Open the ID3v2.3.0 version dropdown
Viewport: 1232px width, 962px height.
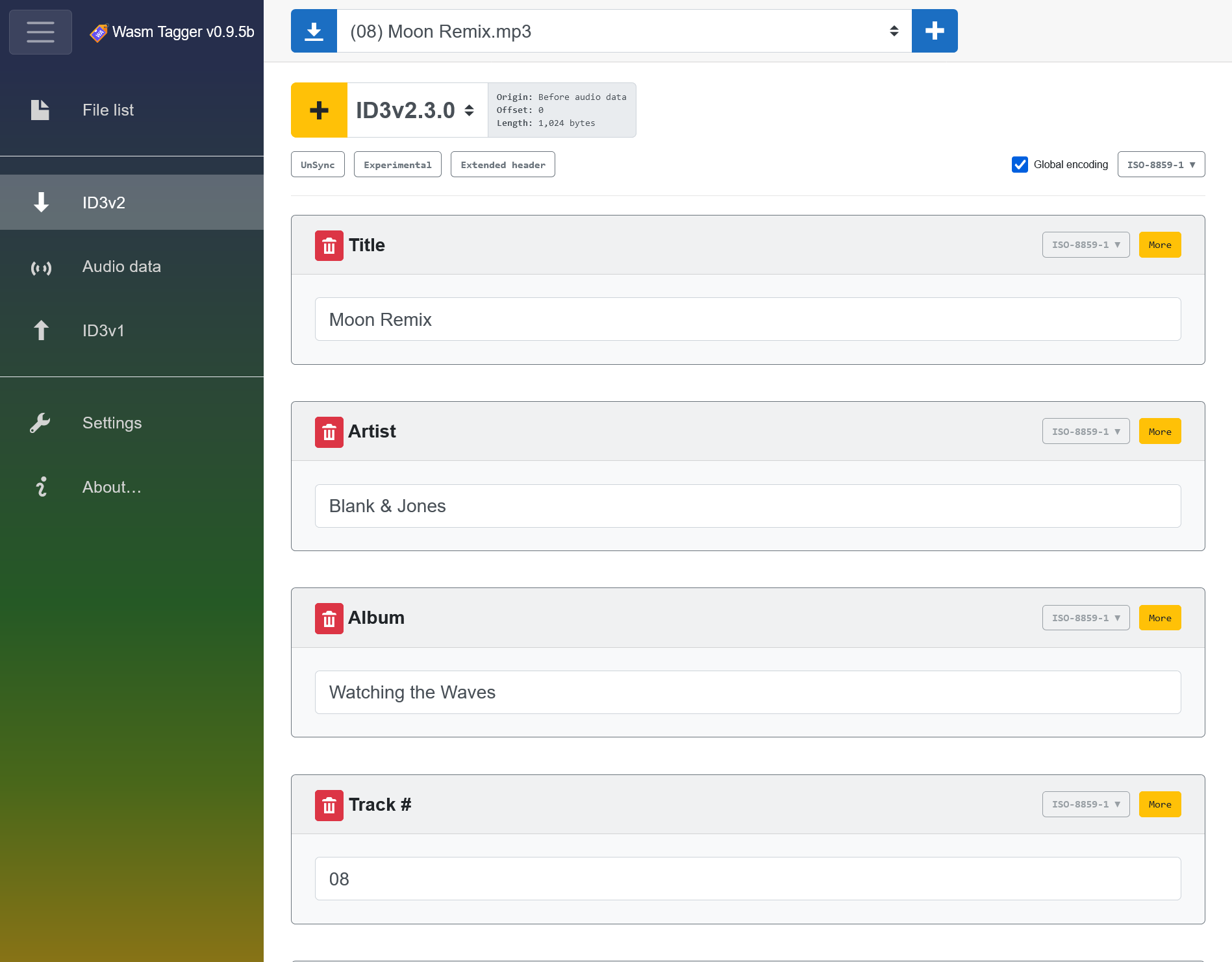[x=417, y=110]
